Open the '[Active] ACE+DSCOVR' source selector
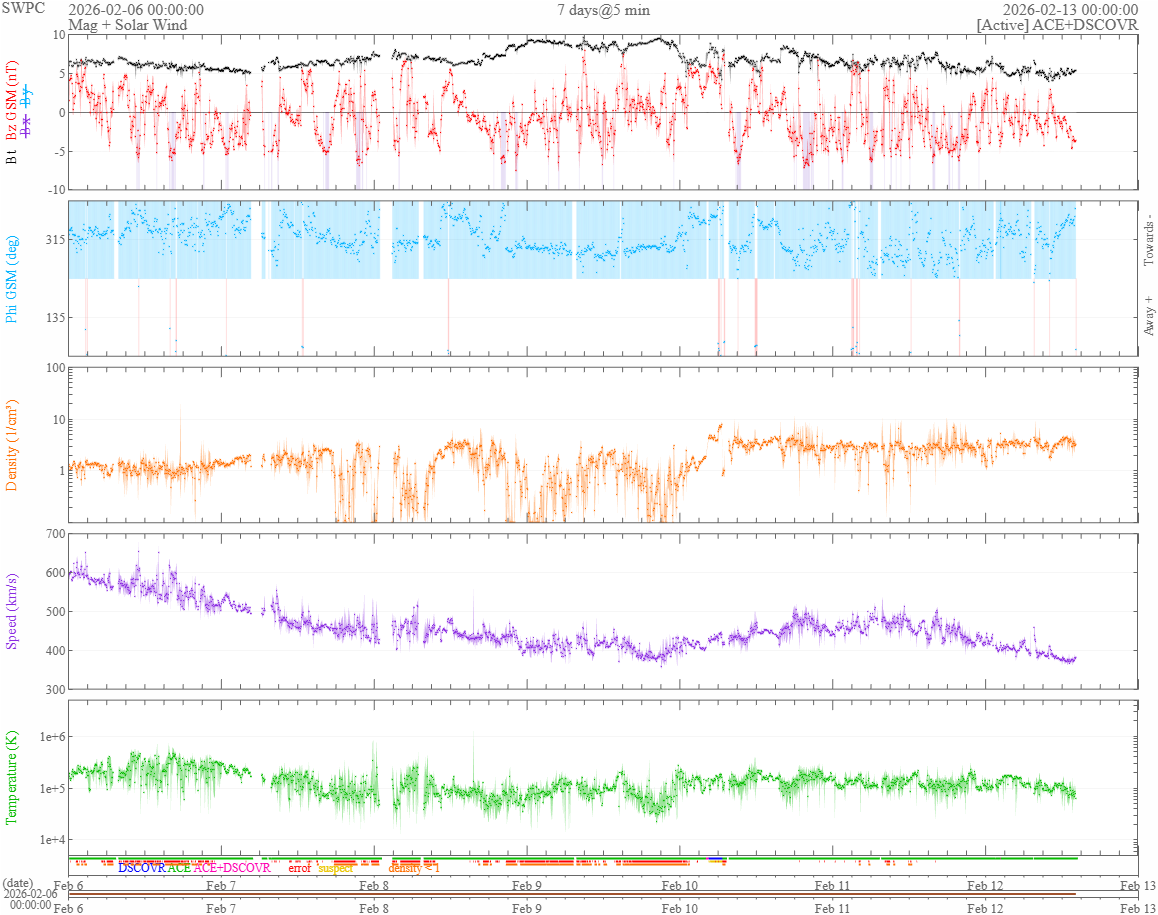Viewport: 1158px width, 915px height. point(1057,25)
